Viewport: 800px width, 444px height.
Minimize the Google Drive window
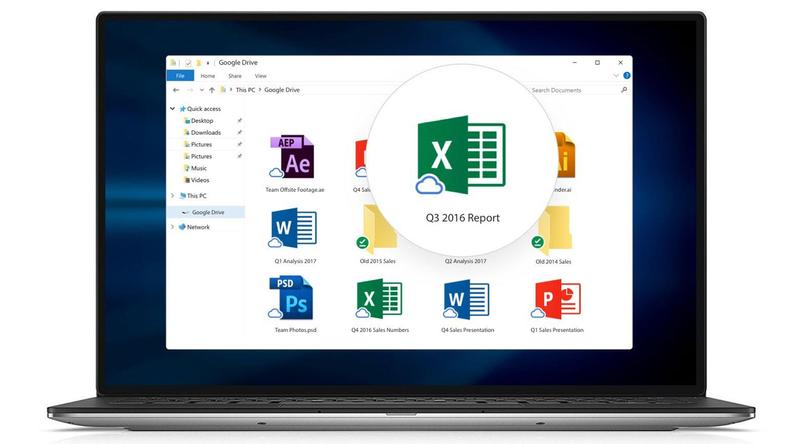pyautogui.click(x=574, y=63)
